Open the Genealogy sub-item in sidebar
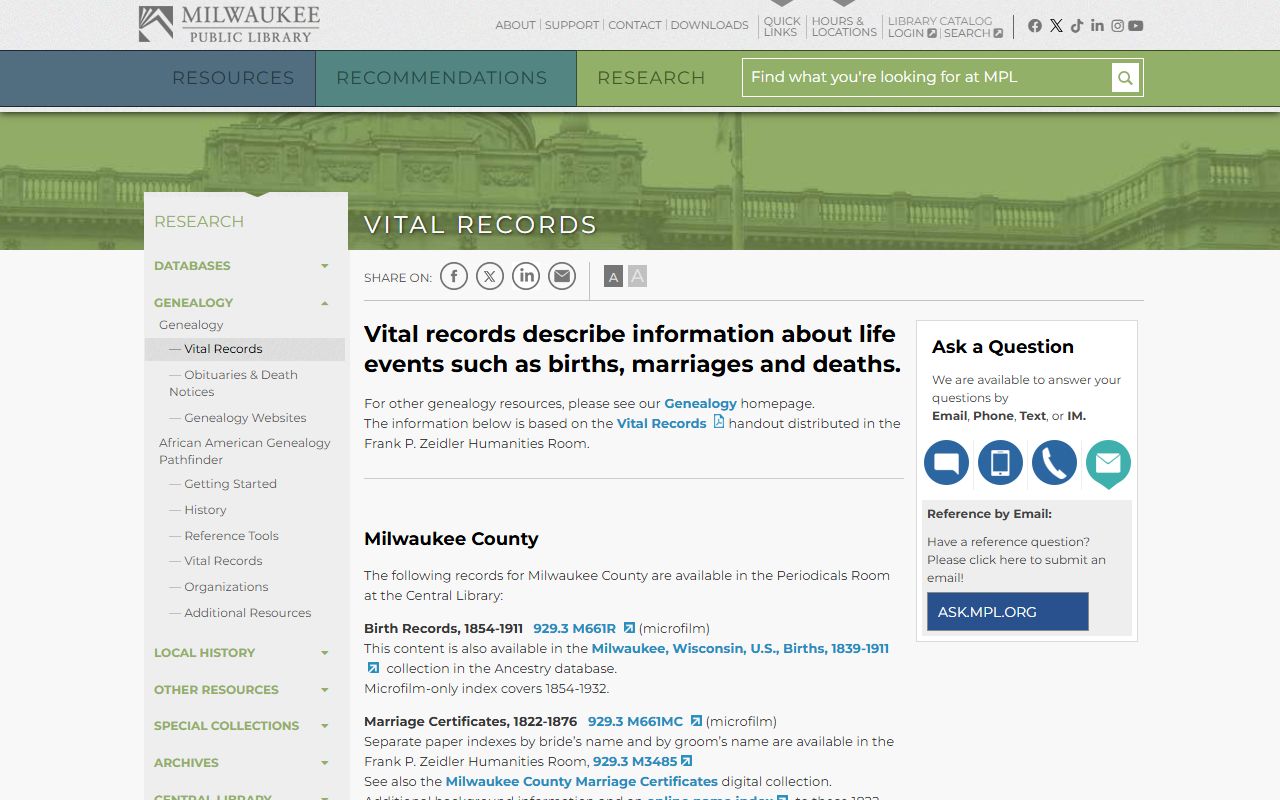This screenshot has height=800, width=1280. click(191, 325)
